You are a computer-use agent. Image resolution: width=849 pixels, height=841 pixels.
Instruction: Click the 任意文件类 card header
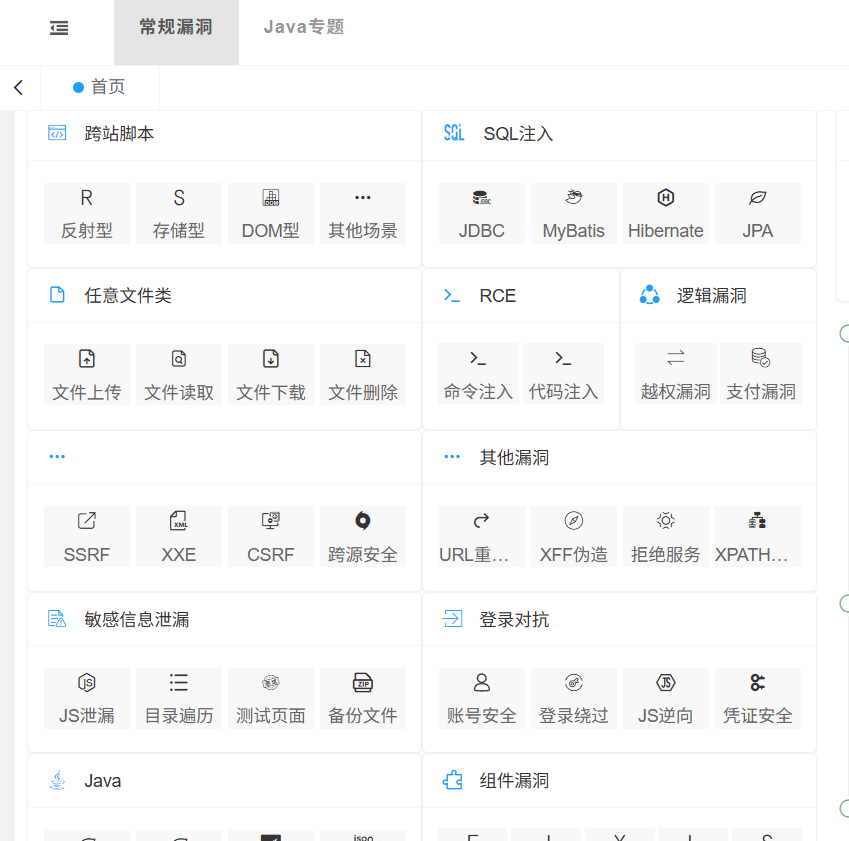(x=224, y=296)
